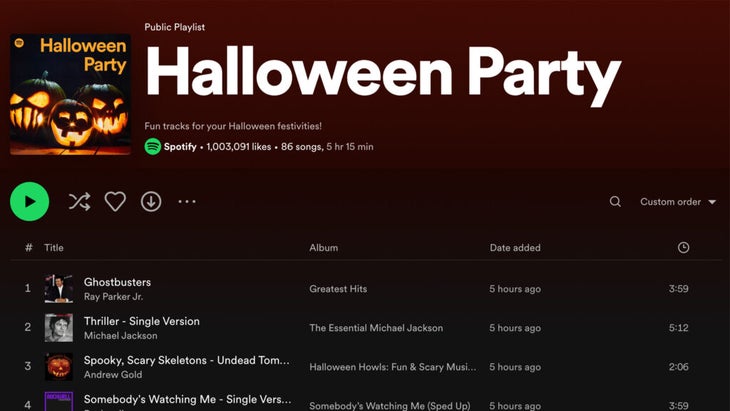Click Thriller row's 5 hours ago date
The image size is (730, 411).
click(515, 328)
